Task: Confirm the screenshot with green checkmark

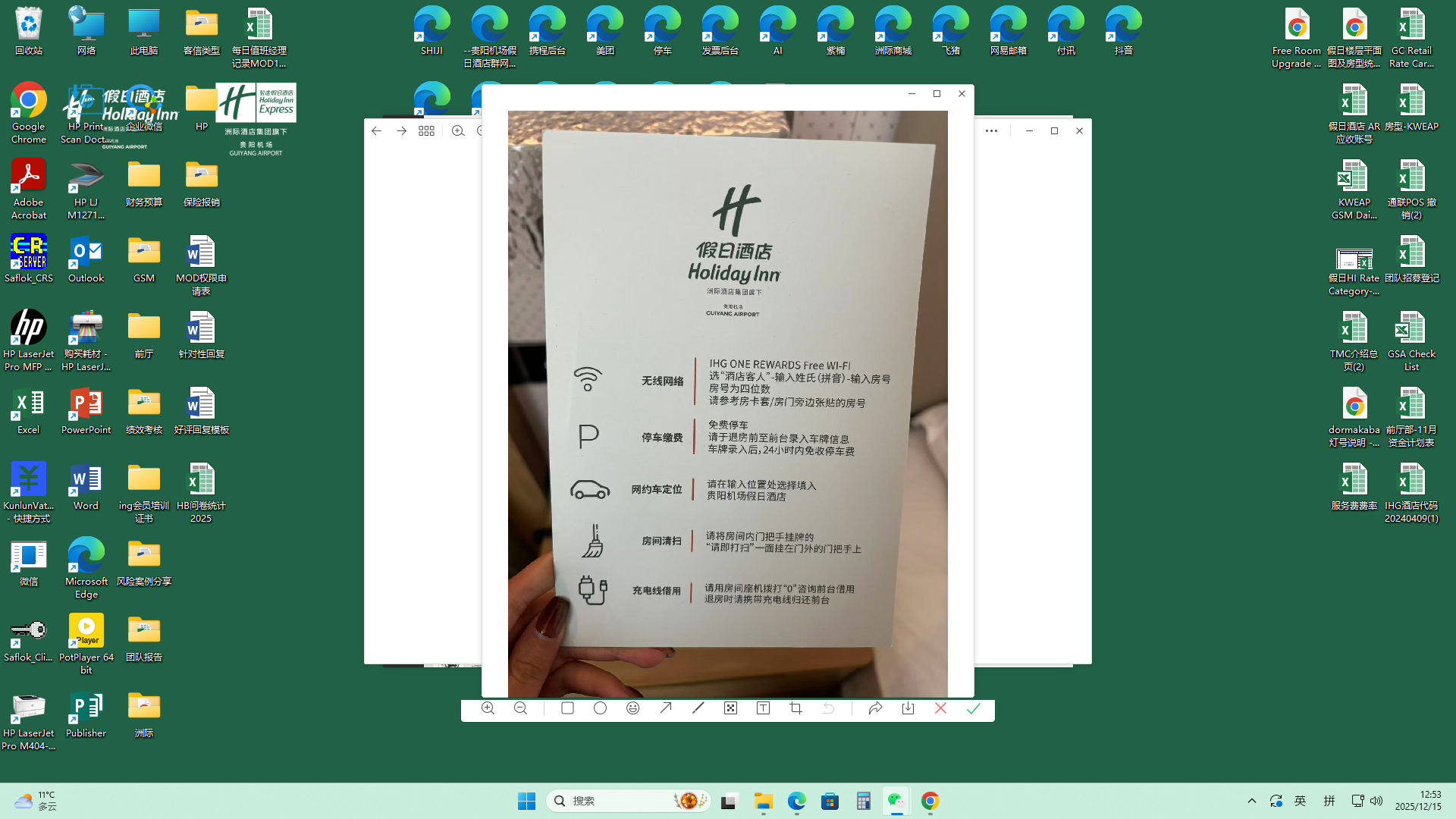Action: (x=974, y=708)
